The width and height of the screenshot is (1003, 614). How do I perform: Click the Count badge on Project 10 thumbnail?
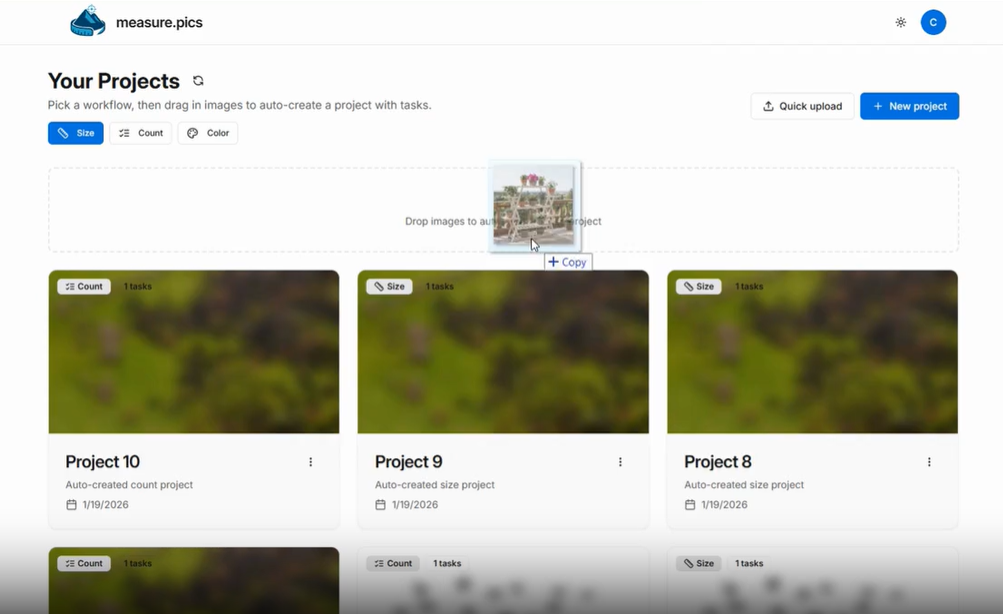click(83, 286)
